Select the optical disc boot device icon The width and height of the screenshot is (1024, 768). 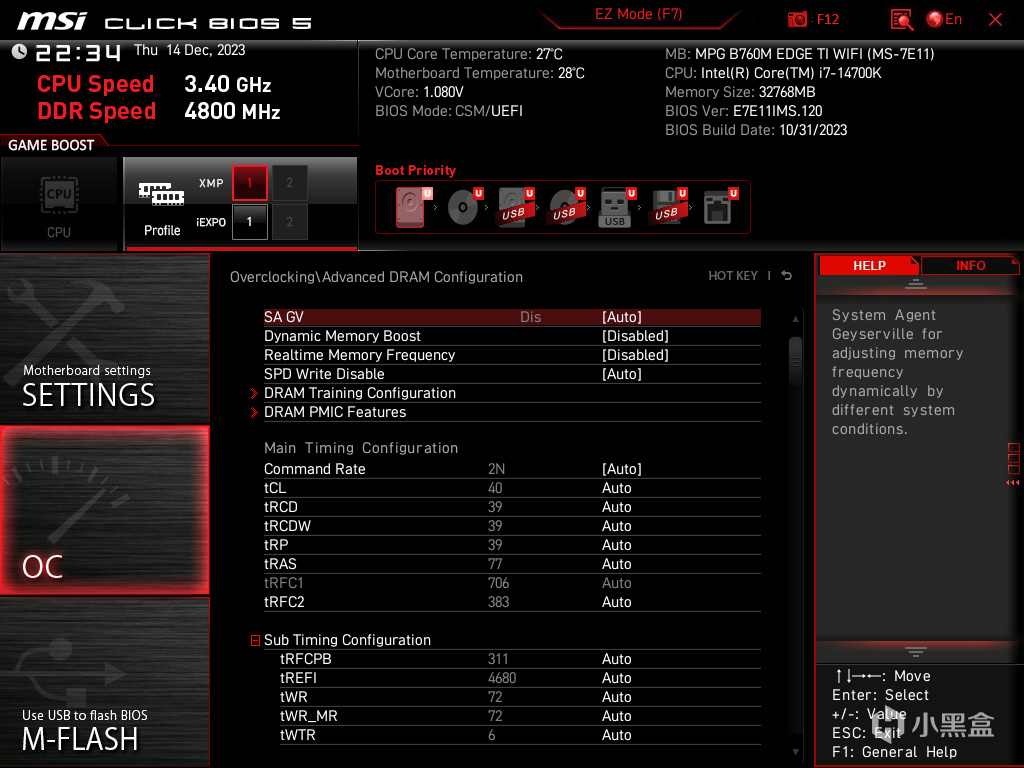click(x=464, y=207)
